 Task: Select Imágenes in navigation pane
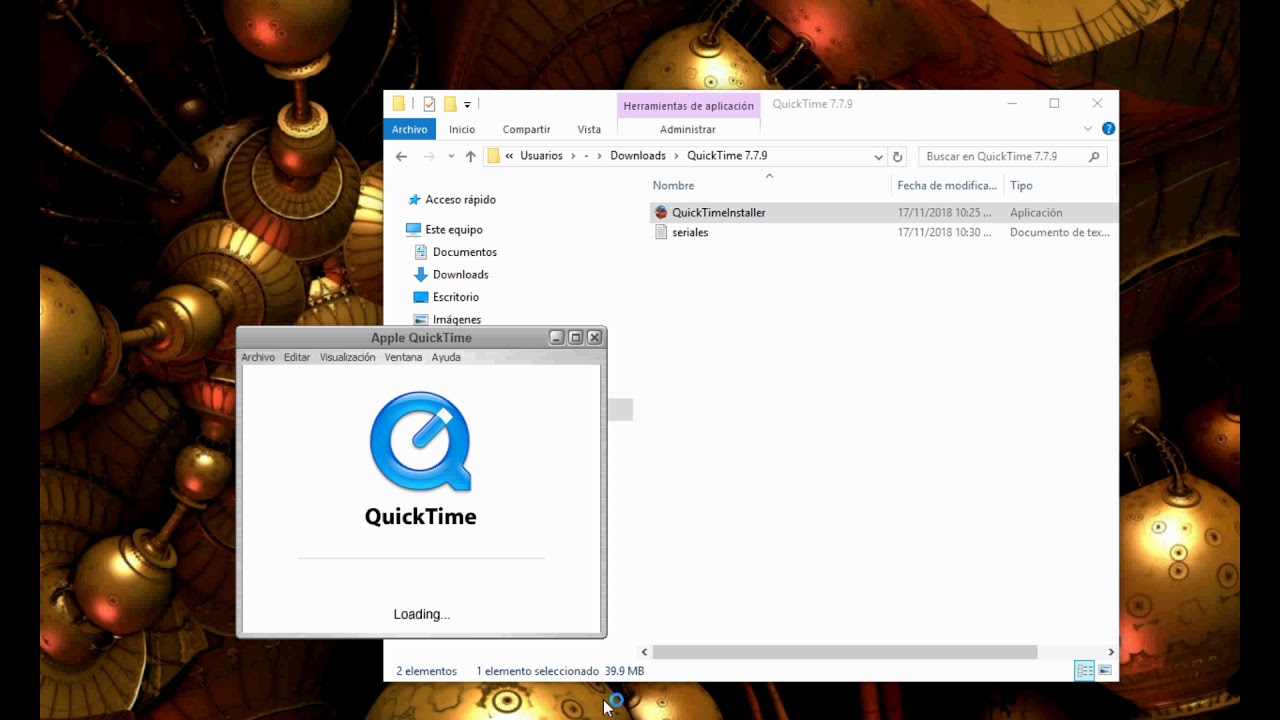coord(457,319)
